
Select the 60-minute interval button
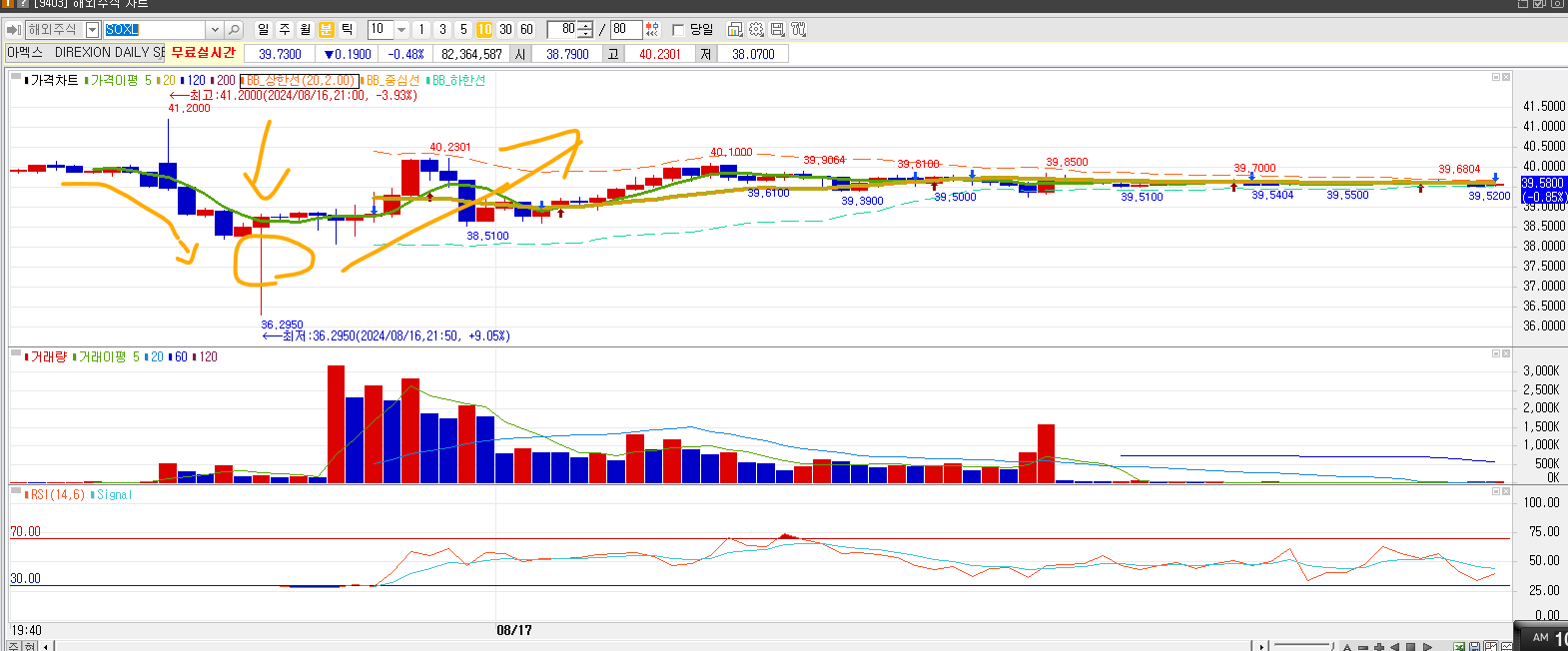pos(526,30)
